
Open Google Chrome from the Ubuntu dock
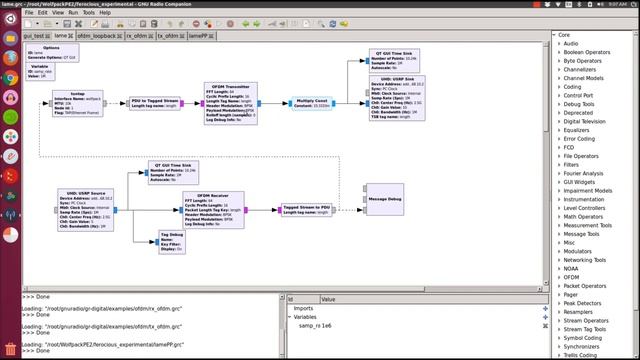[x=11, y=78]
